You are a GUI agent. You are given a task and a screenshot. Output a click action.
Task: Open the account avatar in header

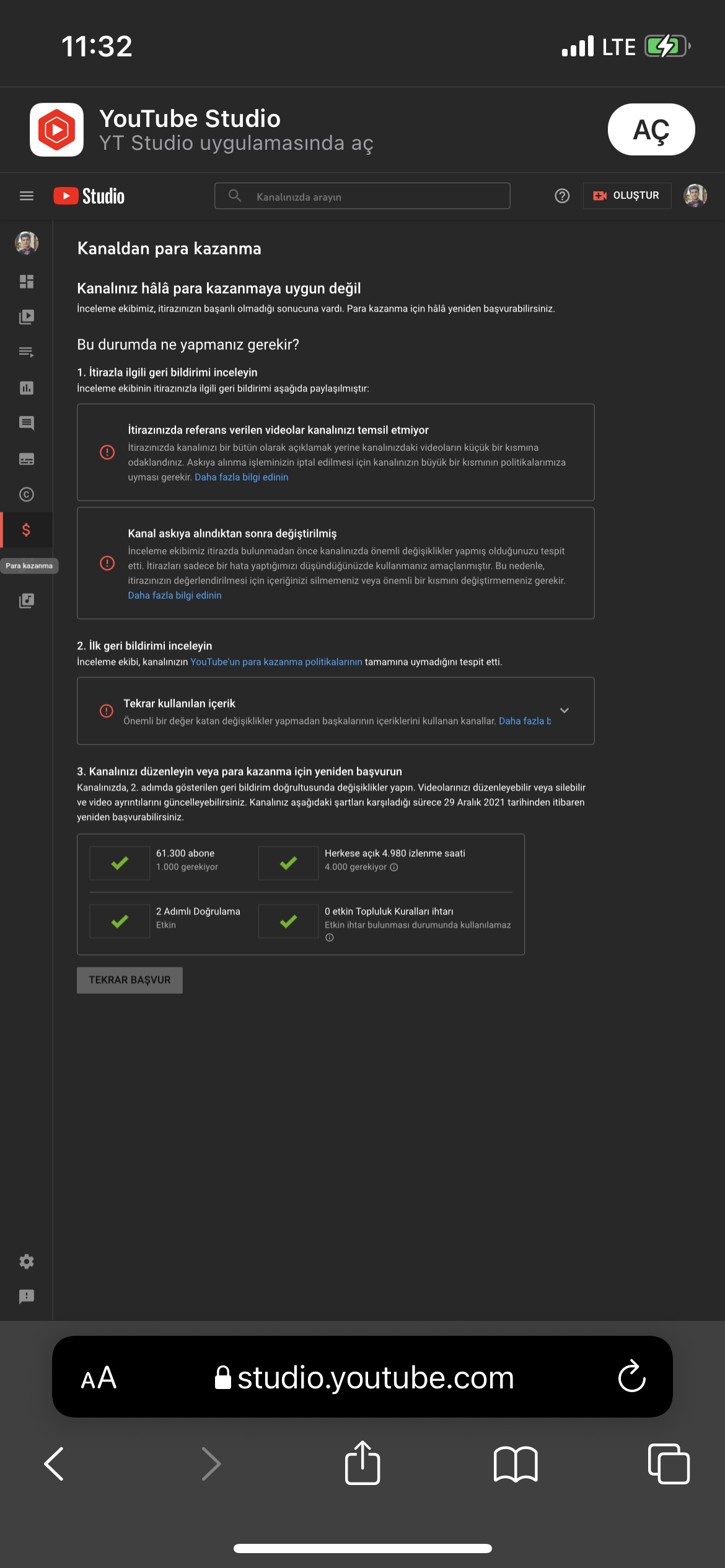pyautogui.click(x=695, y=196)
